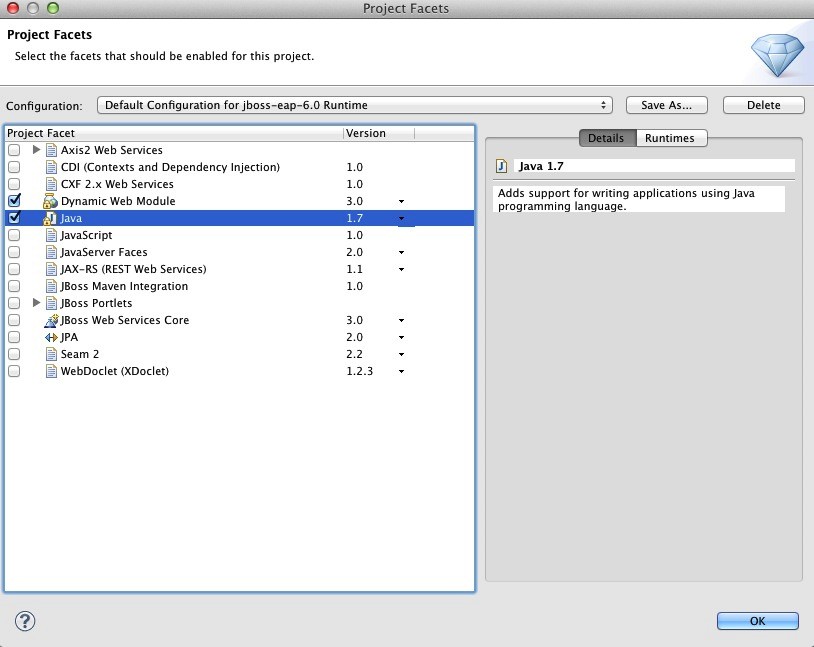Open Dynamic Web Module version dropdown
814x647 pixels.
[x=401, y=201]
